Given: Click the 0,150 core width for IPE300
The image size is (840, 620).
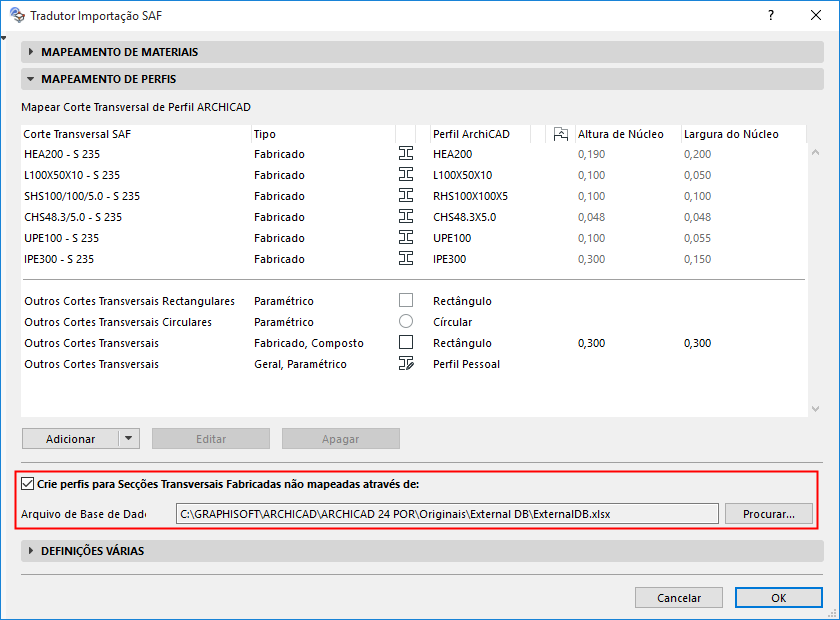Looking at the screenshot, I should (698, 259).
